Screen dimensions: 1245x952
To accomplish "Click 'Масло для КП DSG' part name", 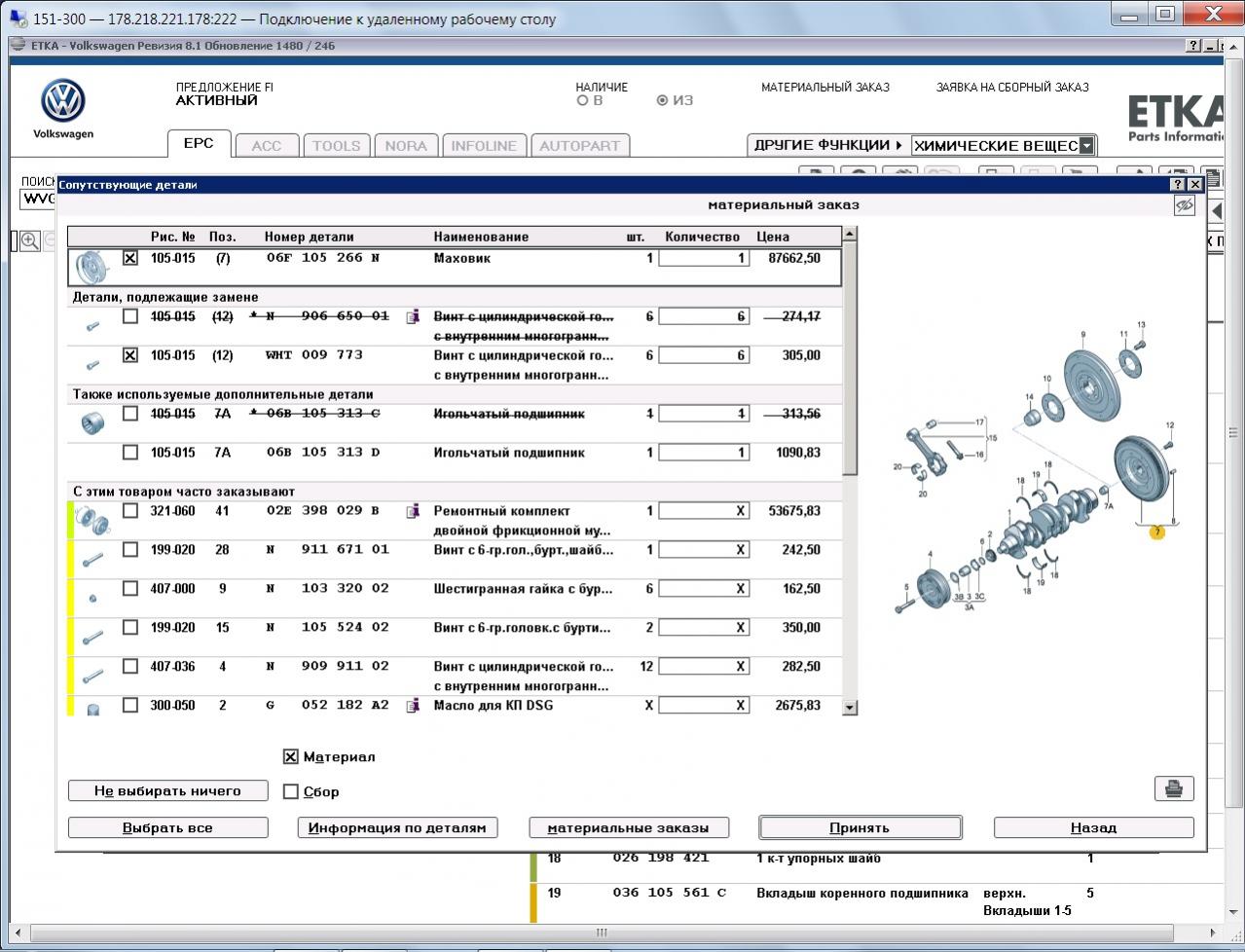I will (x=494, y=706).
